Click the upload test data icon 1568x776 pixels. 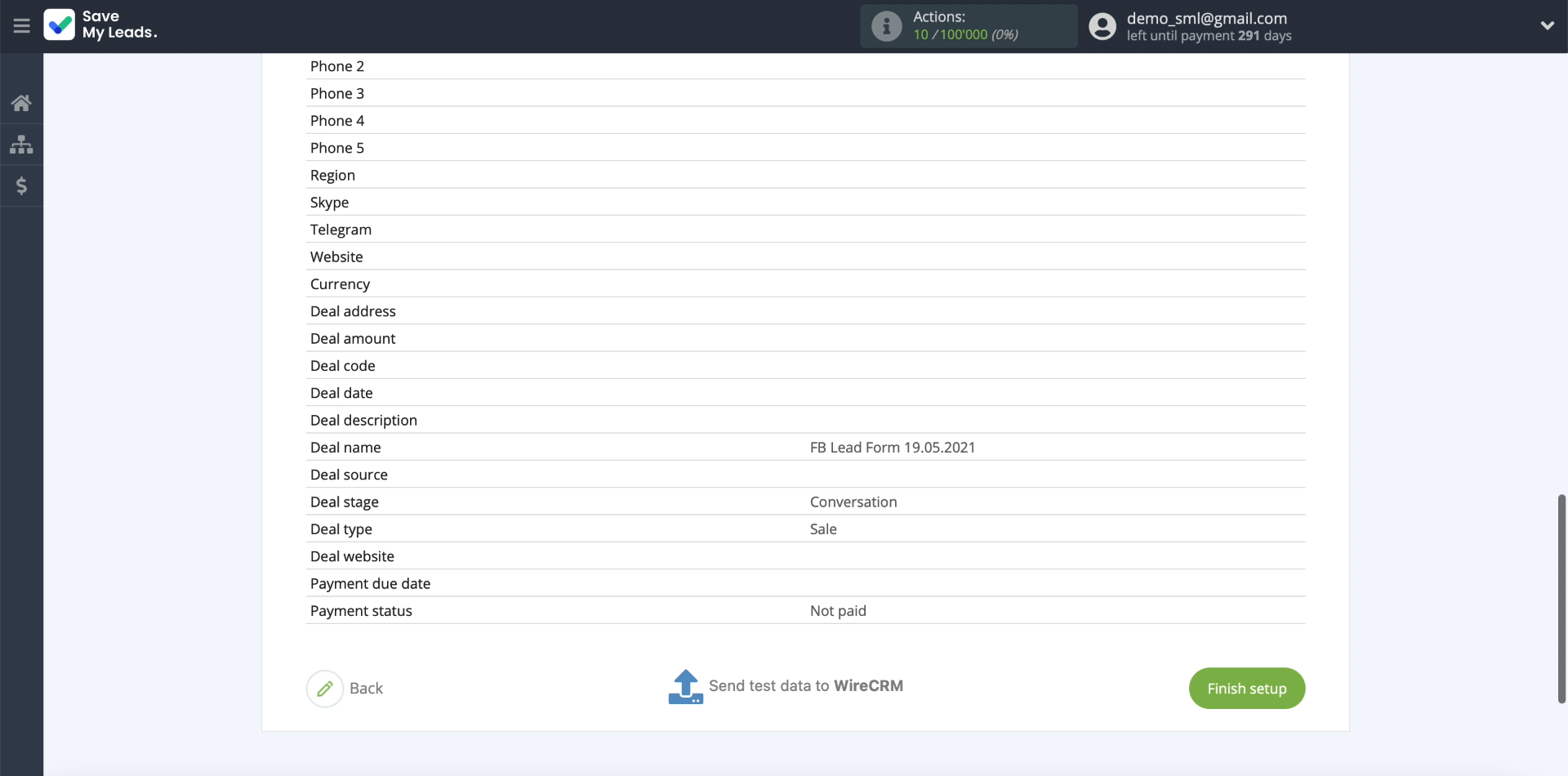pyautogui.click(x=685, y=687)
